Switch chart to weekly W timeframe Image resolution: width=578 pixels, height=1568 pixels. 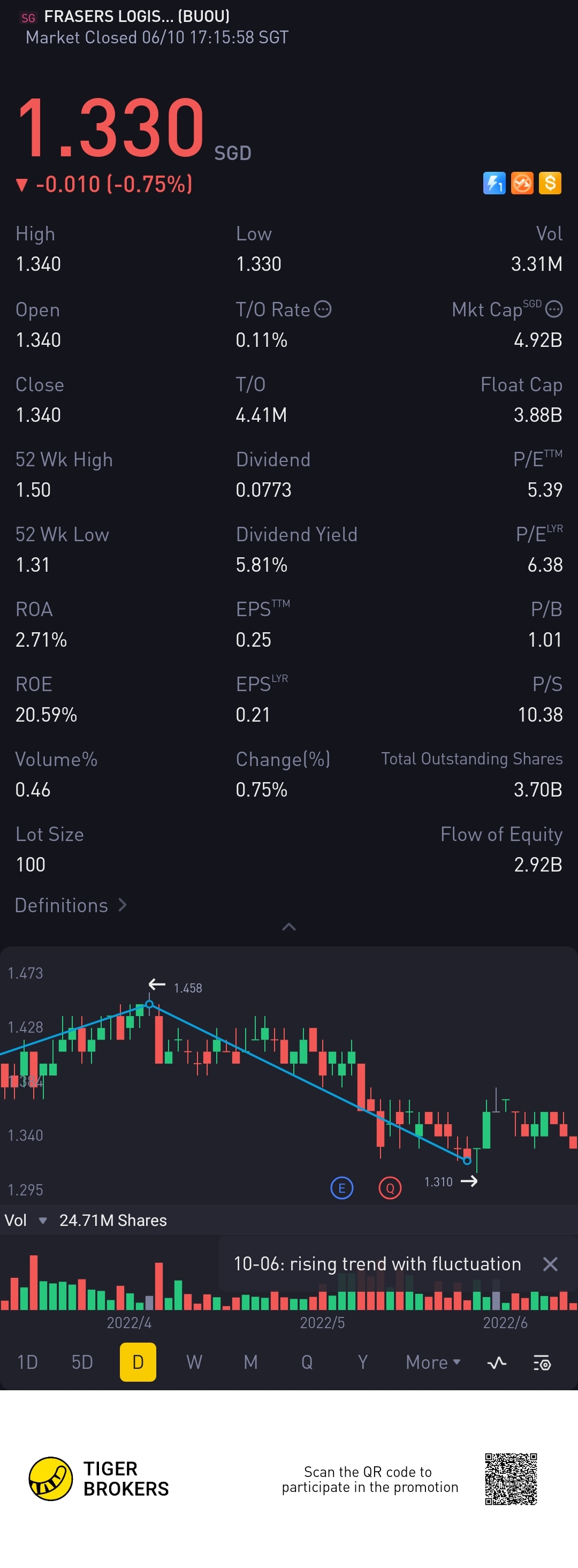point(194,1362)
